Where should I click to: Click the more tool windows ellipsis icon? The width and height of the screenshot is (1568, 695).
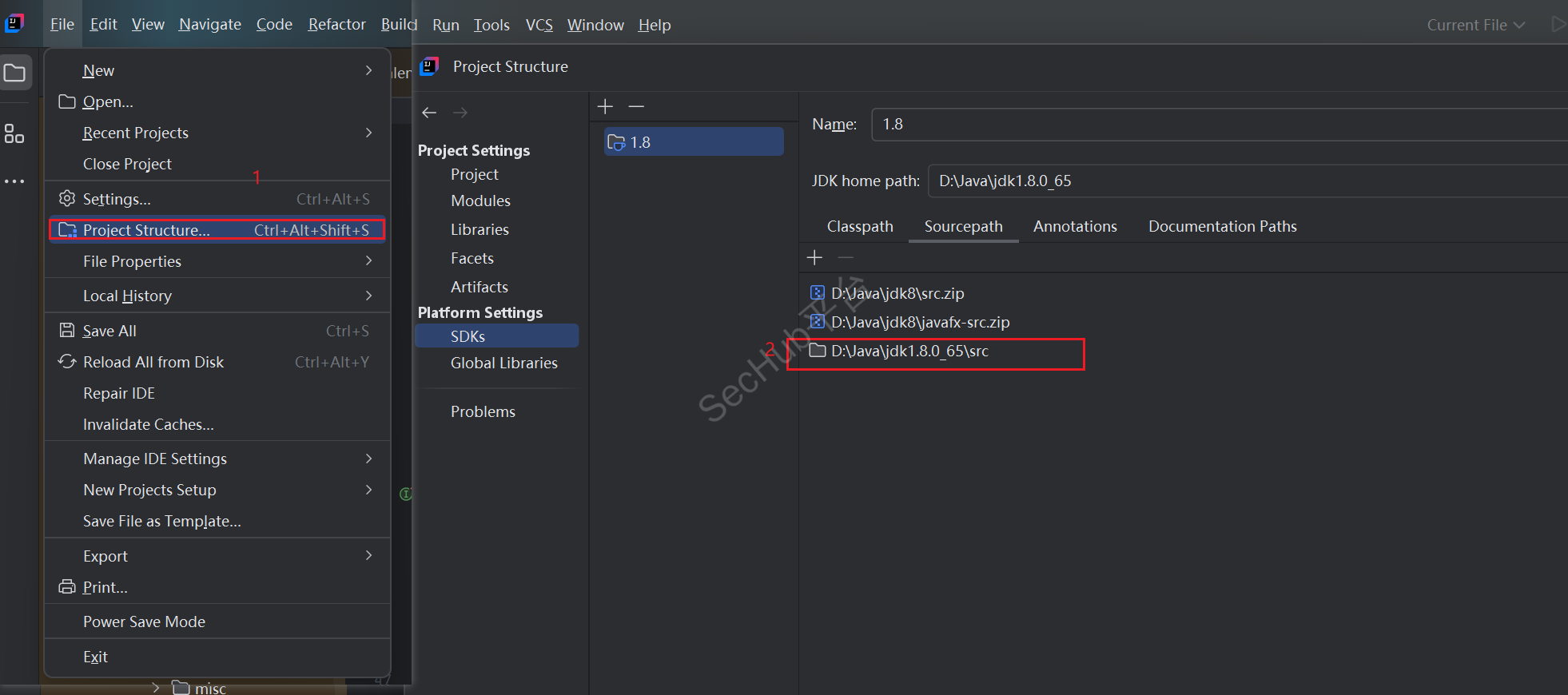pyautogui.click(x=14, y=181)
